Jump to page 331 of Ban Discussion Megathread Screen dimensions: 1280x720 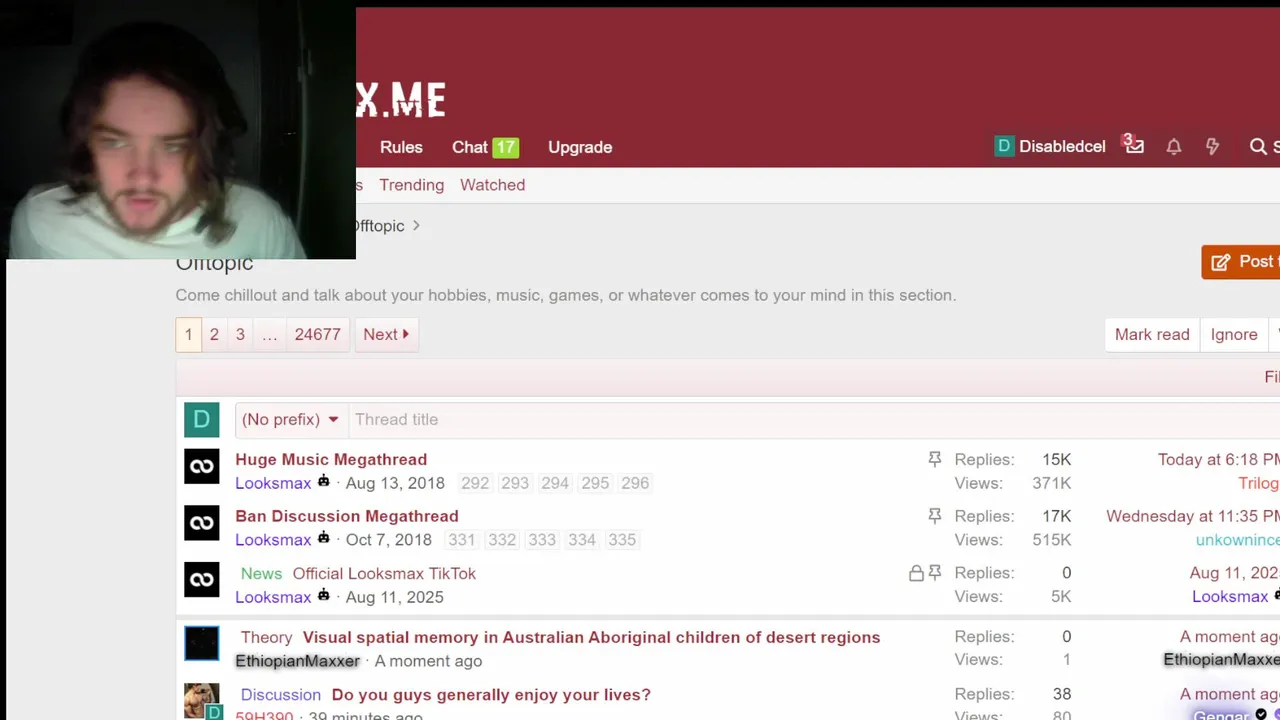(462, 540)
